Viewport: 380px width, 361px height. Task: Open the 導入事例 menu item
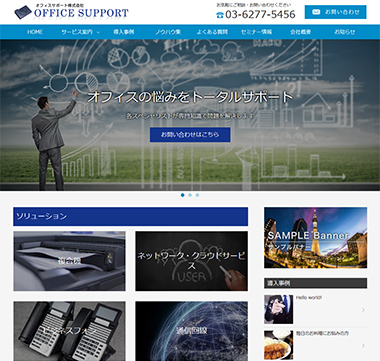coord(124,32)
